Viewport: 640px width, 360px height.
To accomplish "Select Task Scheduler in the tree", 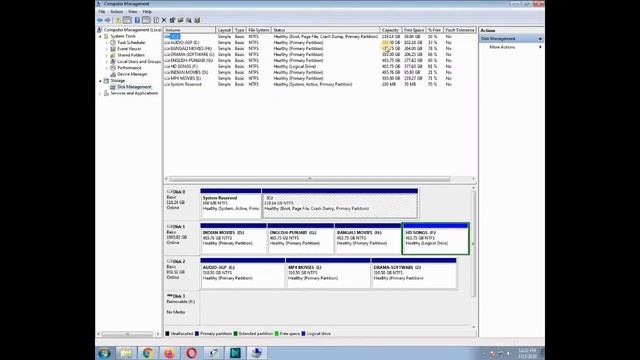I will point(131,42).
